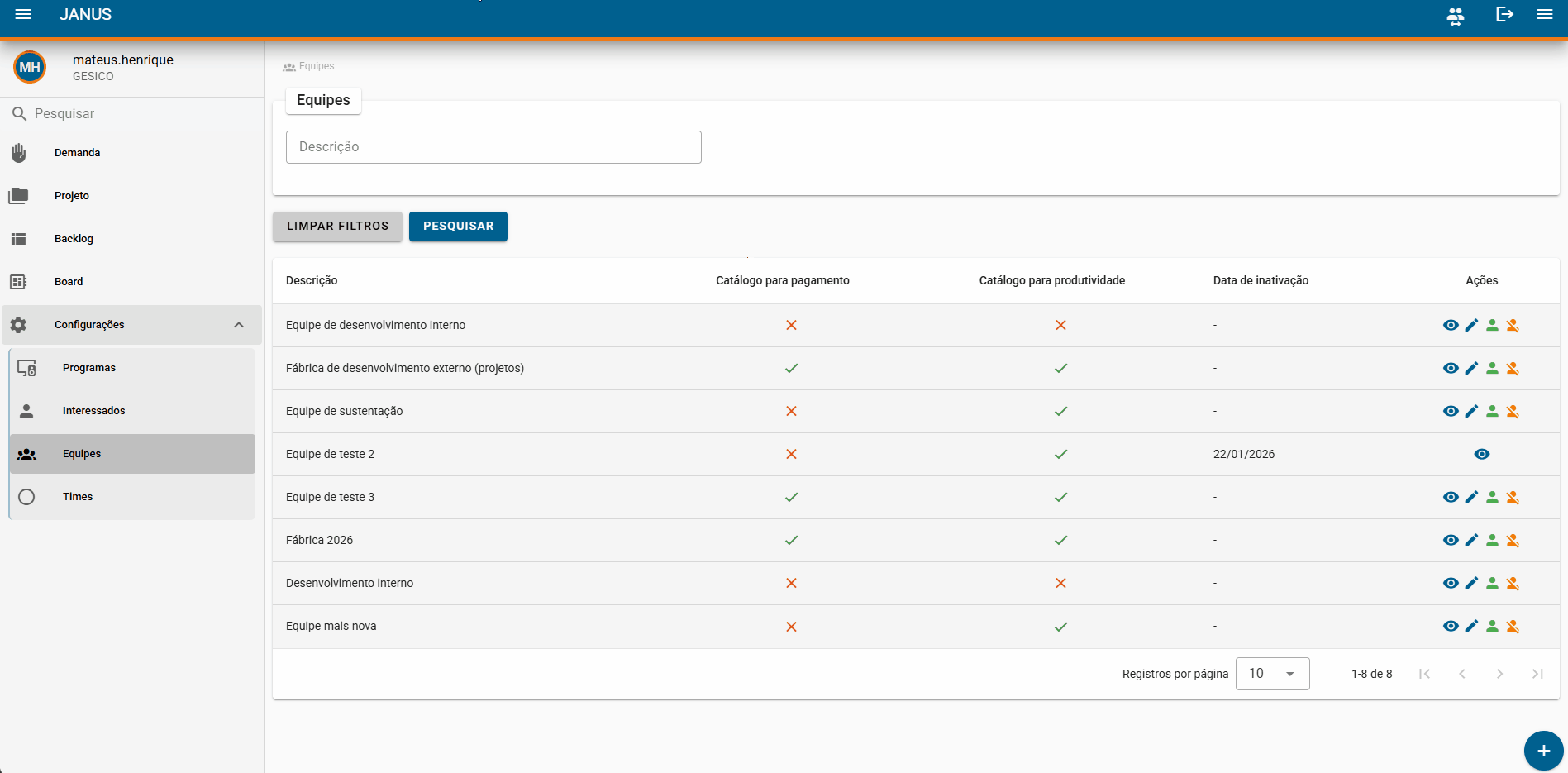This screenshot has width=1568, height=773.
Task: View Fábrica de desenvolvimento externo eye icon
Action: pyautogui.click(x=1451, y=368)
